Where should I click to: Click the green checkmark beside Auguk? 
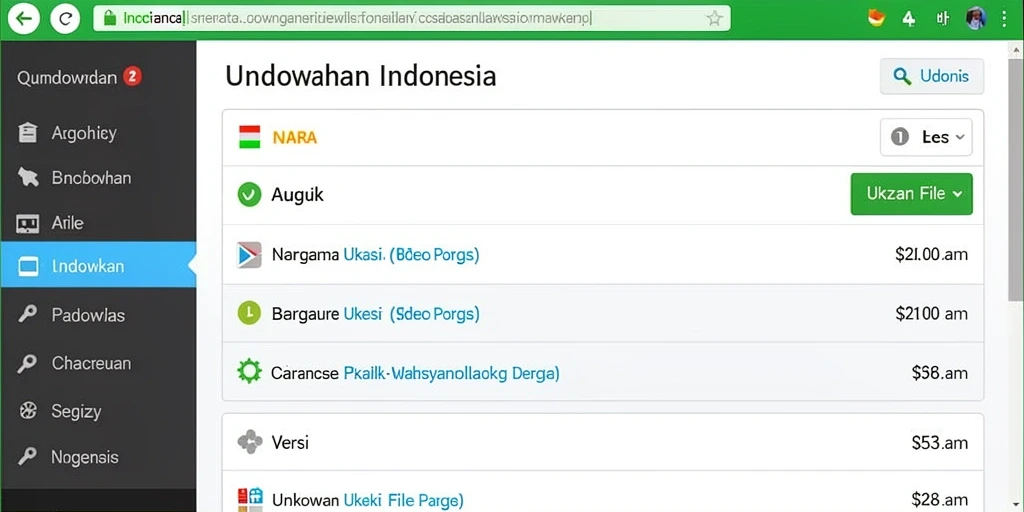tap(249, 194)
